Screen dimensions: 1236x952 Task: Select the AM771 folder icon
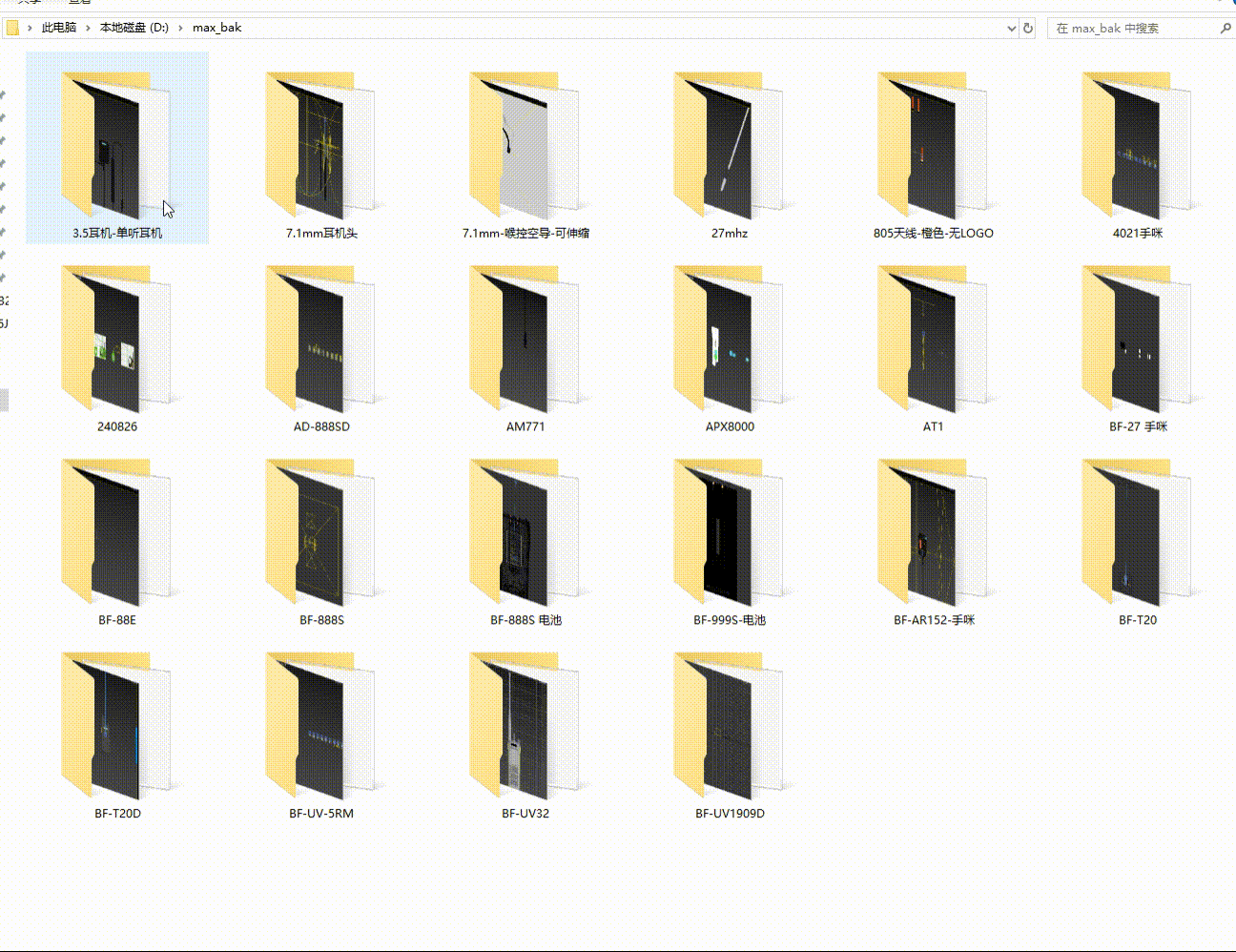click(525, 340)
